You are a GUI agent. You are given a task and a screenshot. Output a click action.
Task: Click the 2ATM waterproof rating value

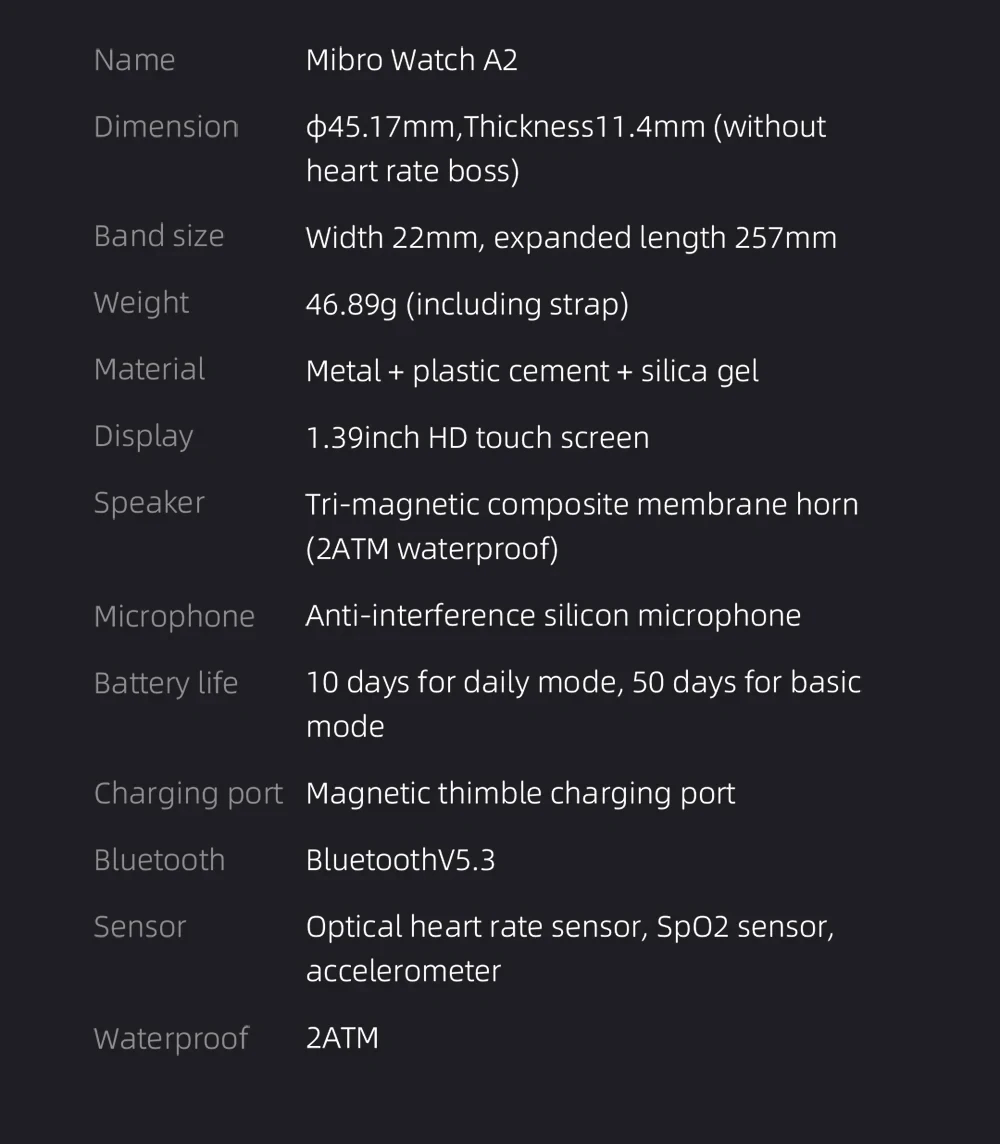342,1038
